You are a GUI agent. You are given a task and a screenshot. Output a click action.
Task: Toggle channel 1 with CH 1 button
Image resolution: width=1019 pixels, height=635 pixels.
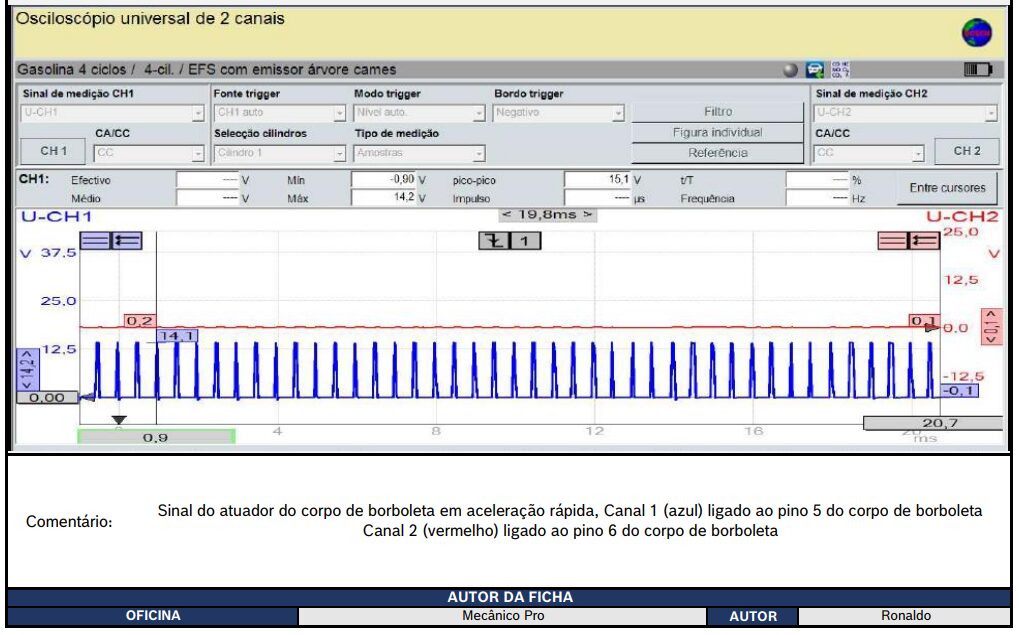[x=53, y=151]
